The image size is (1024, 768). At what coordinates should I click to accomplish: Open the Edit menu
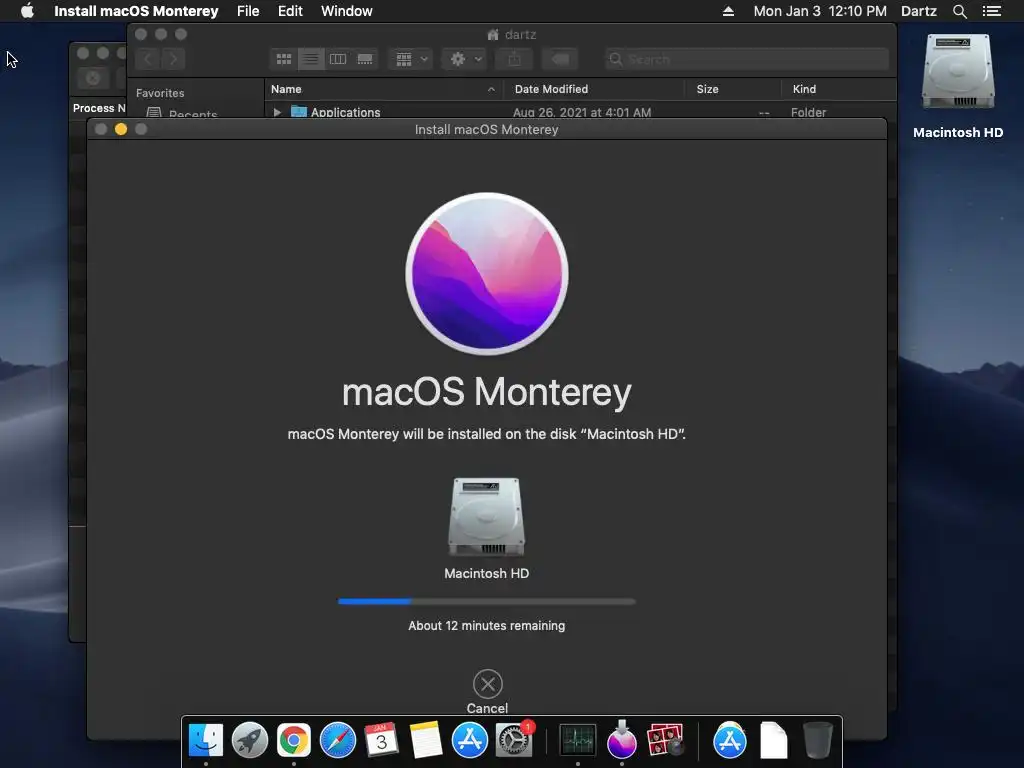coord(290,11)
